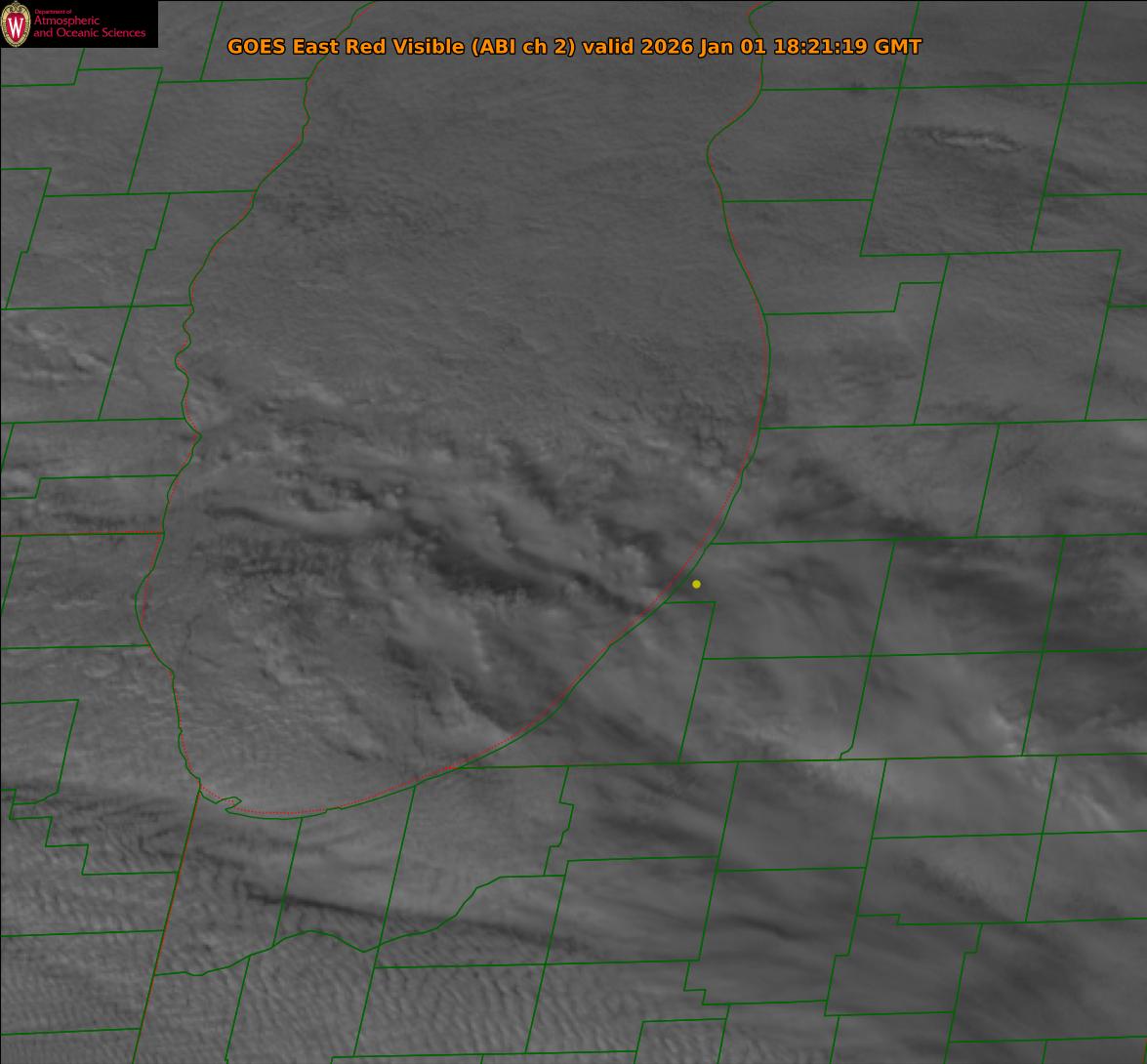This screenshot has height=1064, width=1147.
Task: Click the elongated bright cloud streak in upper right
Action: click(976, 142)
